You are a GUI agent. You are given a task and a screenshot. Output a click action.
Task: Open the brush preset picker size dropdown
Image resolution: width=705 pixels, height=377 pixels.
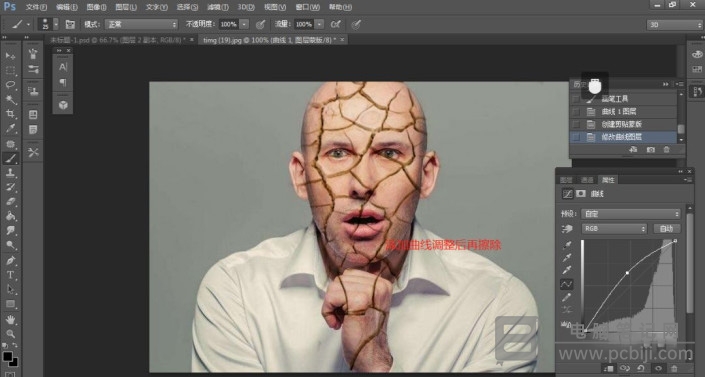[x=56, y=24]
